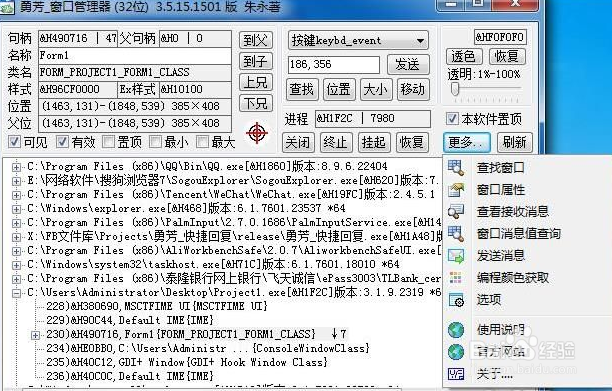This screenshot has width=612, height=391.
Task: Click the 名称 field containing Form1
Action: coord(135,55)
